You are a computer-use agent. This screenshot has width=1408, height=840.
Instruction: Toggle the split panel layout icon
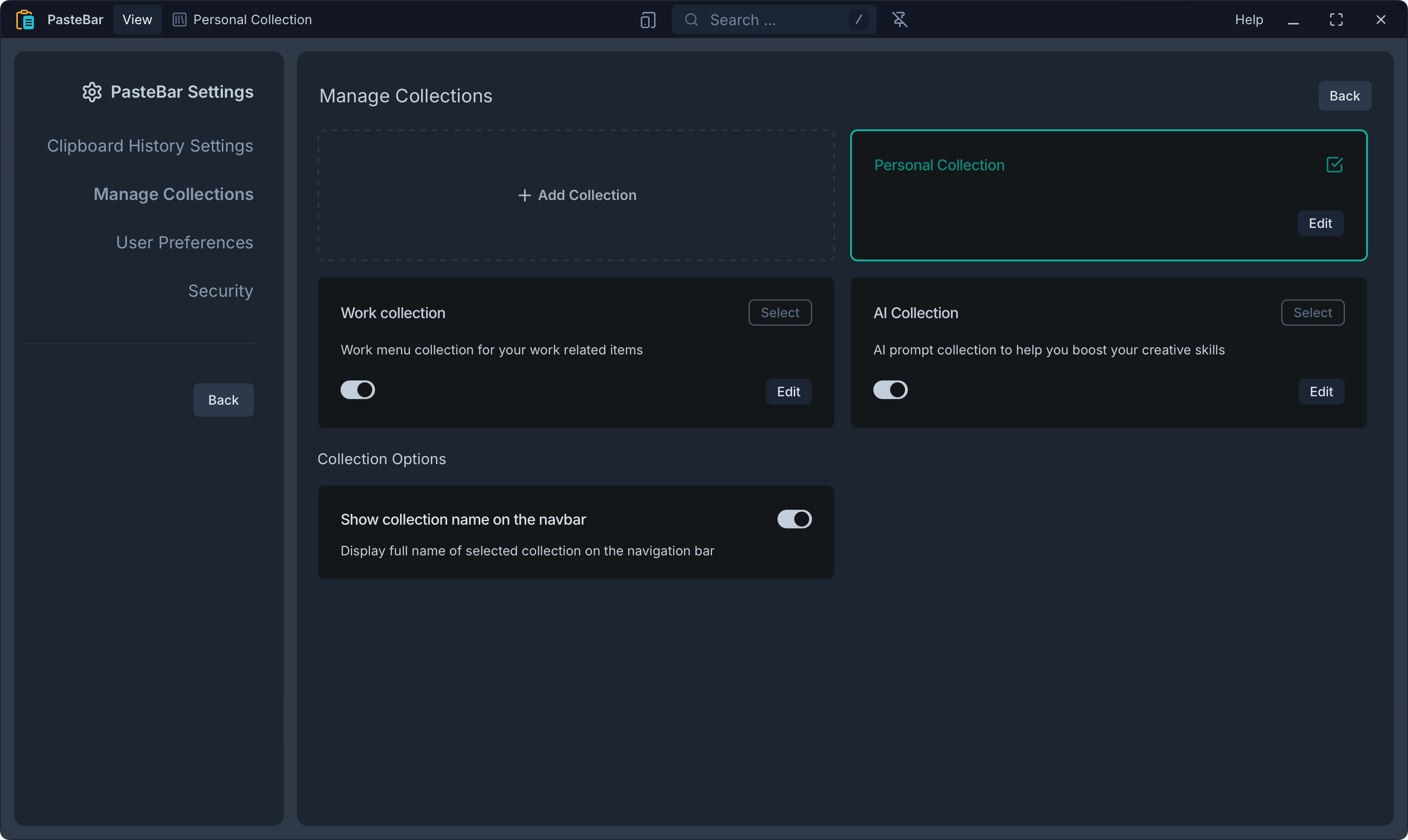pyautogui.click(x=648, y=20)
